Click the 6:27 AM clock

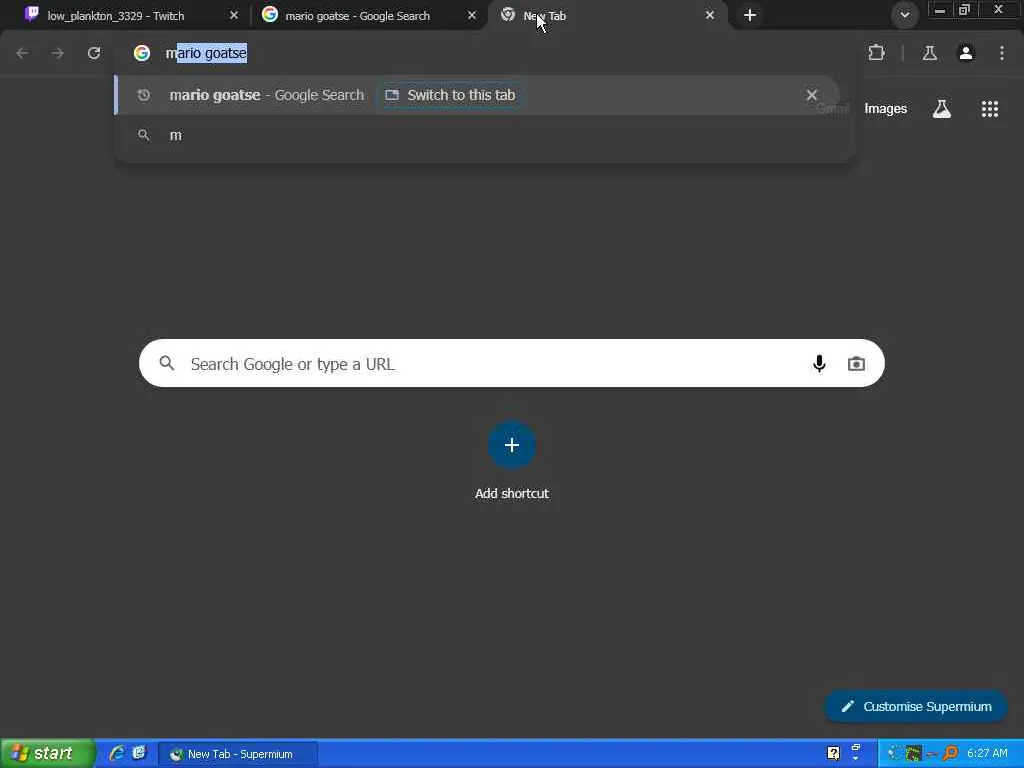point(987,754)
